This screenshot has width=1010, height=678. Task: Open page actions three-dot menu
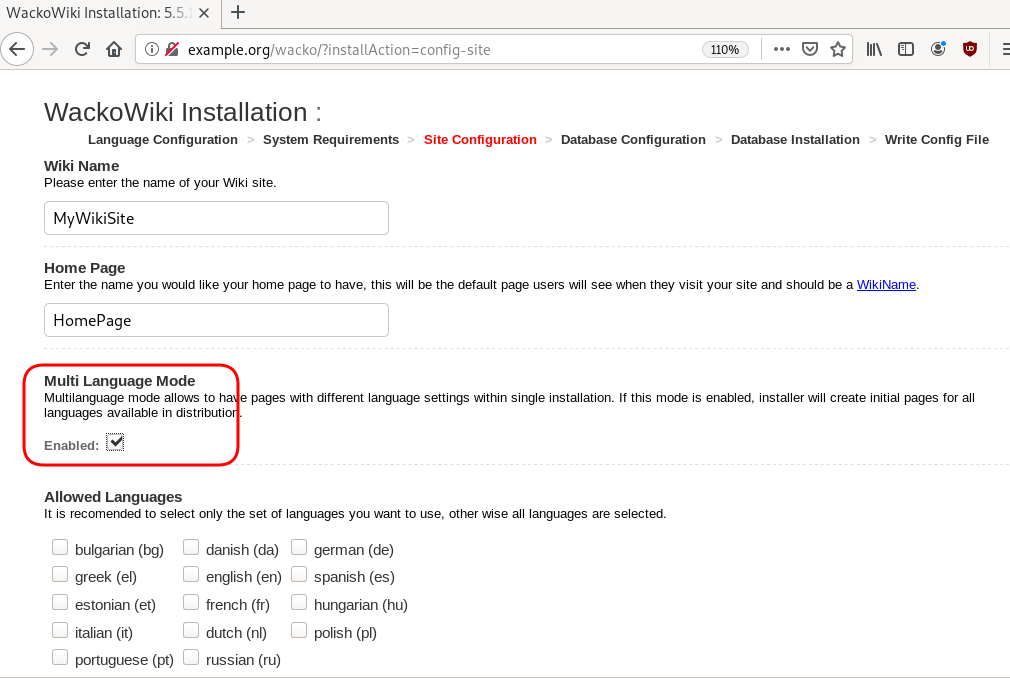point(782,49)
